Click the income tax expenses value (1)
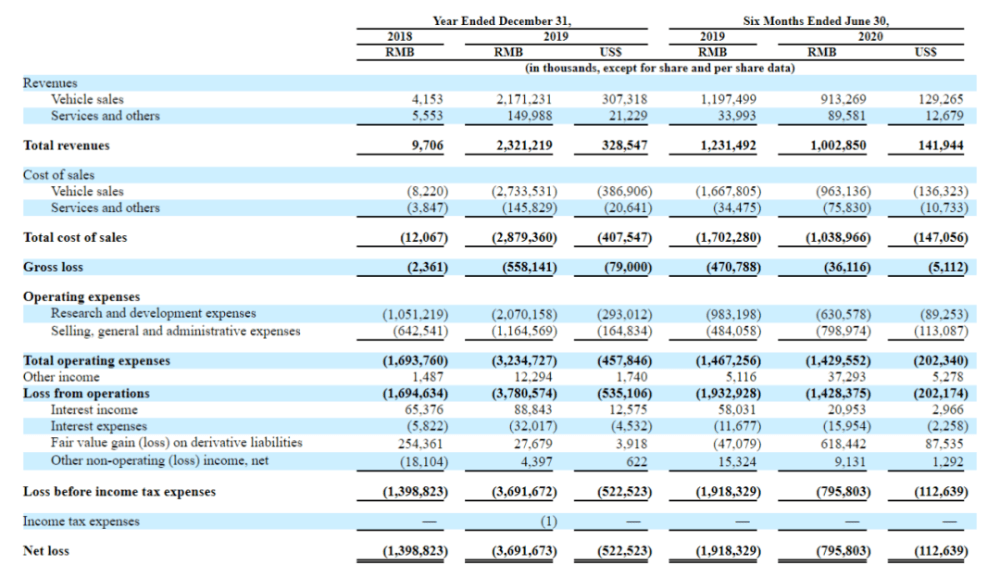This screenshot has height=578, width=1000. point(548,522)
